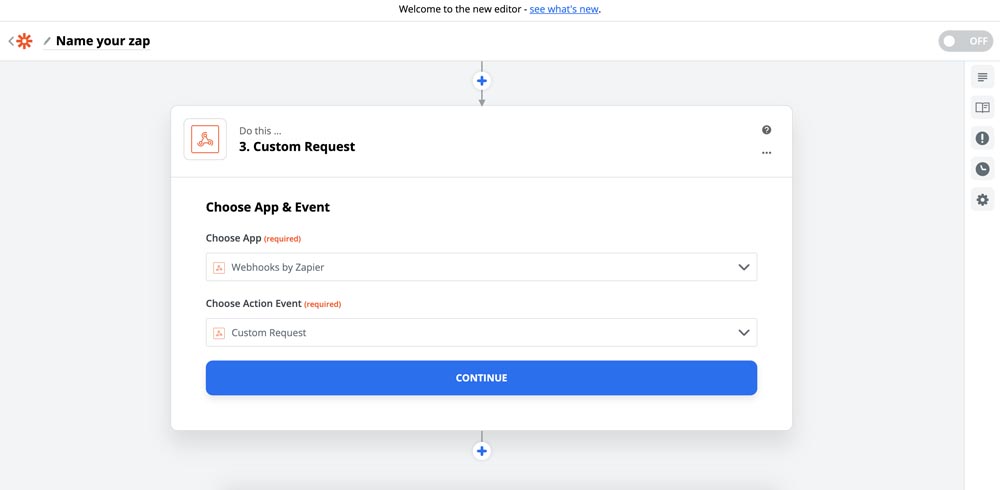Click the pencil icon beside the zap name
The image size is (1000, 490).
click(x=47, y=42)
